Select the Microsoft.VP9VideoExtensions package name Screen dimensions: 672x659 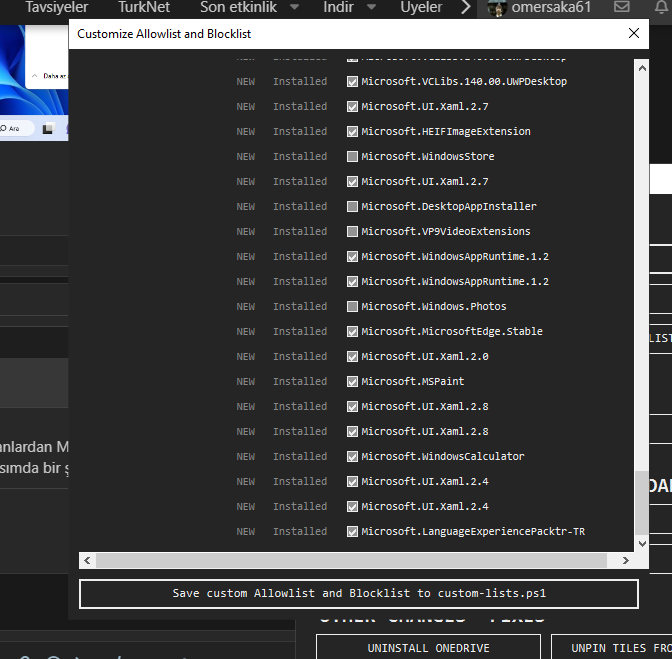[x=446, y=231]
